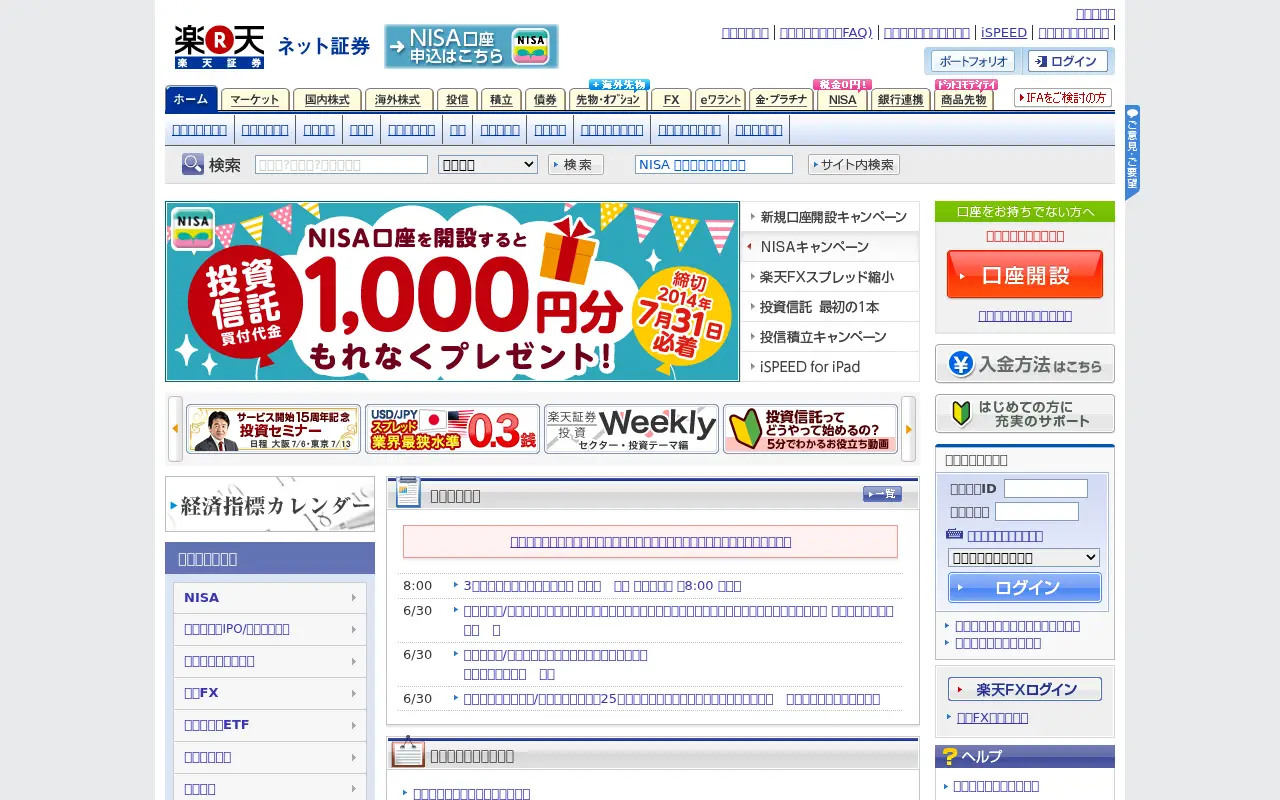The width and height of the screenshot is (1280, 800).
Task: Switch to the マーケット tab
Action: [x=255, y=100]
